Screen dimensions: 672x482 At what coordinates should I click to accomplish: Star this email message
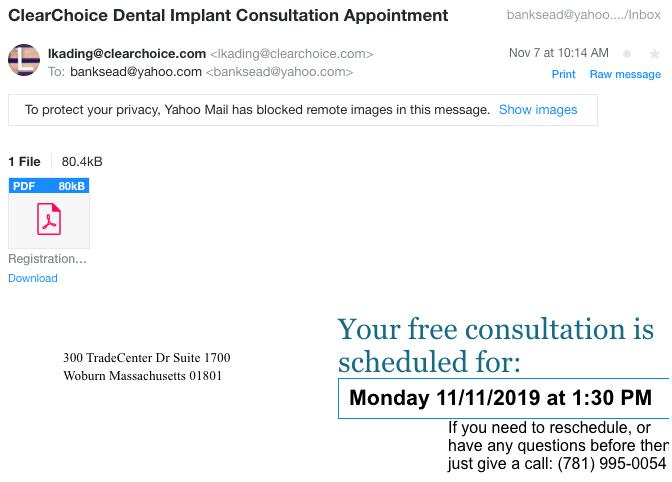point(654,54)
